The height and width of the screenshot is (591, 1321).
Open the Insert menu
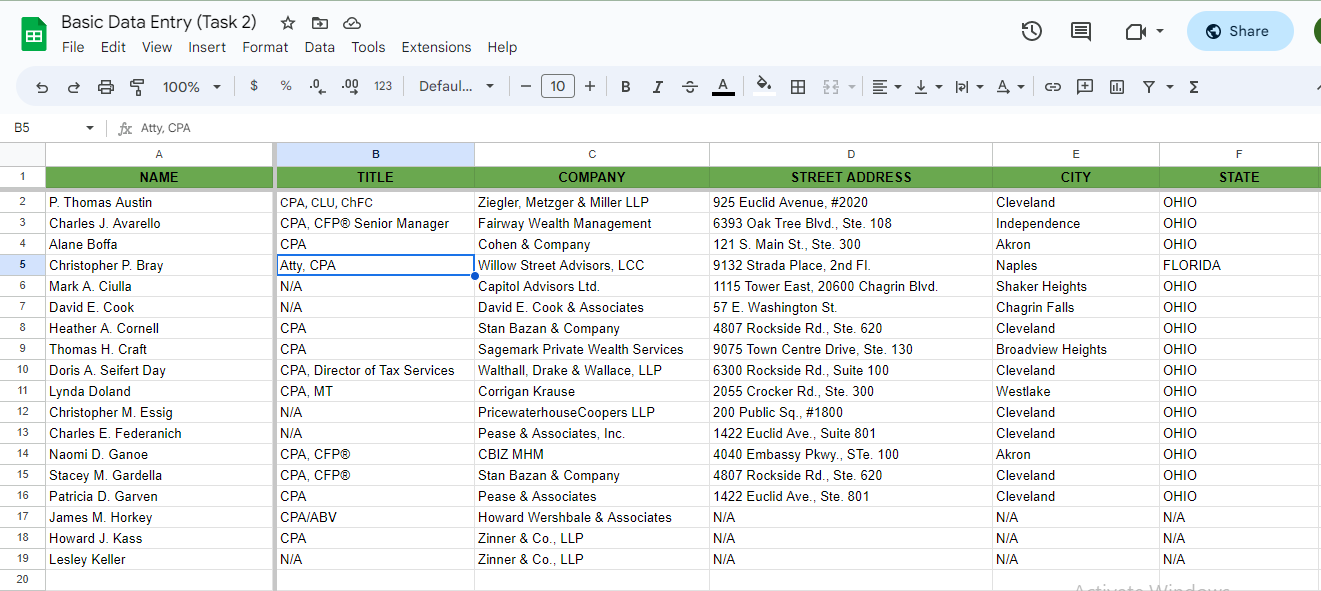click(207, 47)
